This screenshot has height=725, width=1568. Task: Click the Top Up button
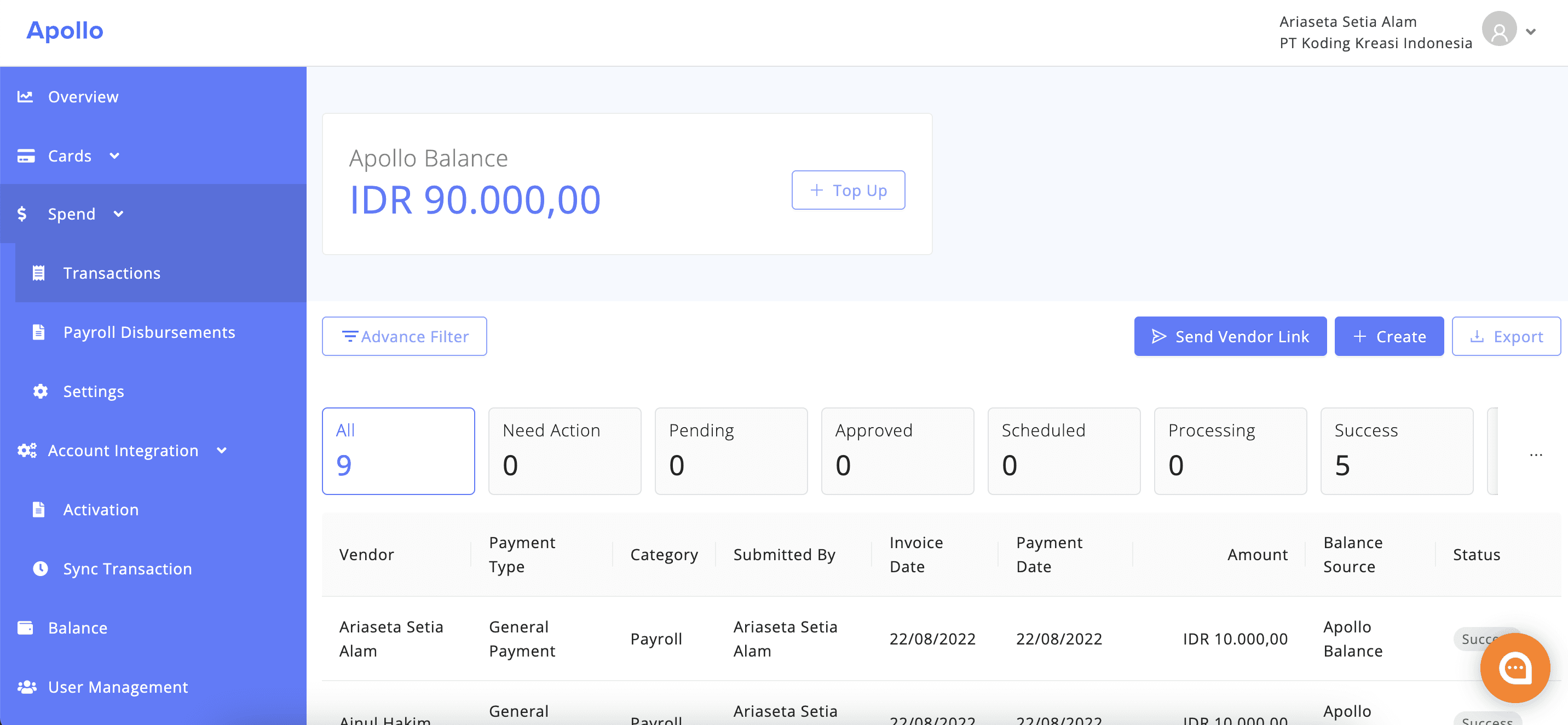coord(848,189)
